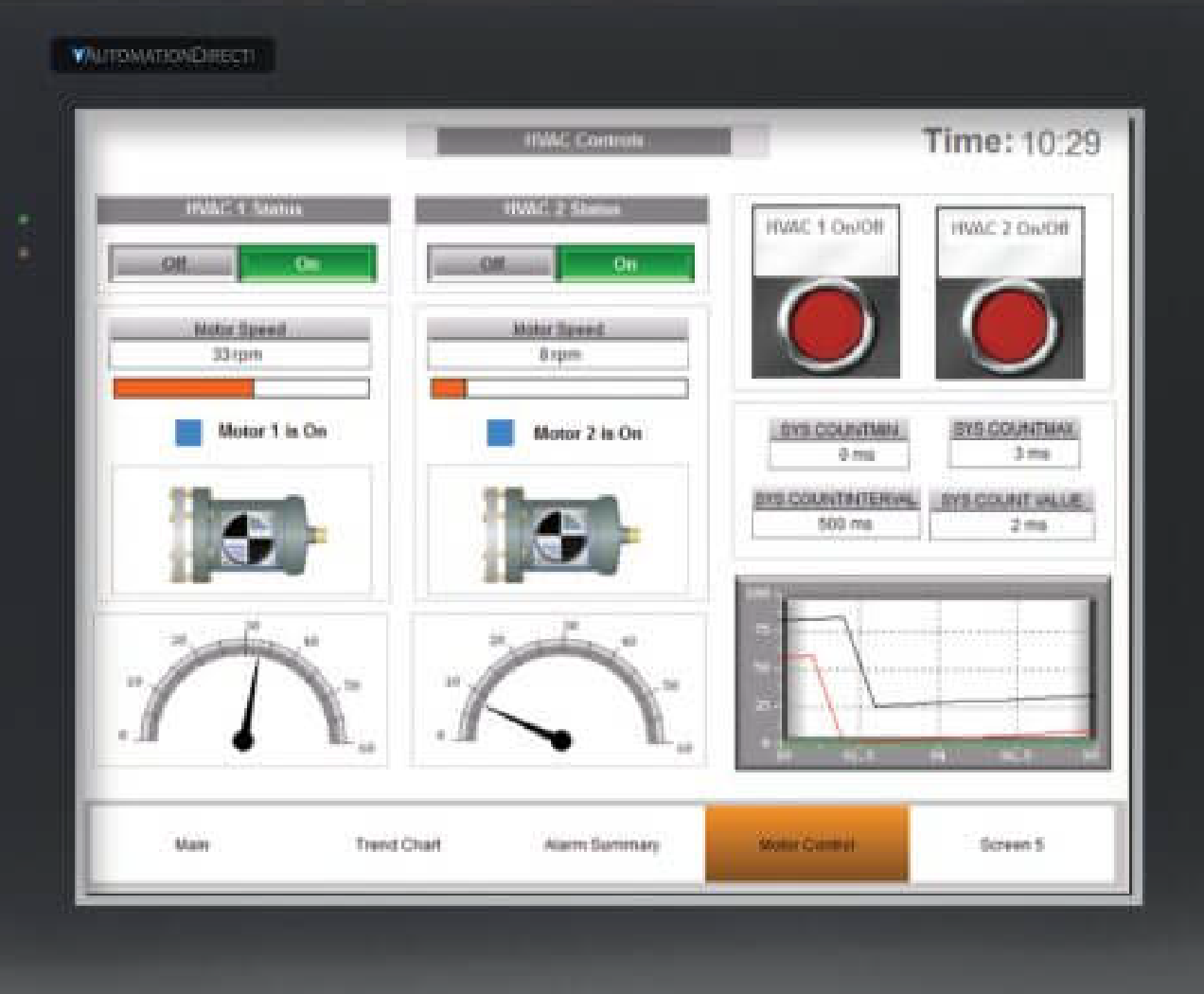Click the blue Motor 2 indicator square
Image resolution: width=1204 pixels, height=994 pixels.
point(500,433)
